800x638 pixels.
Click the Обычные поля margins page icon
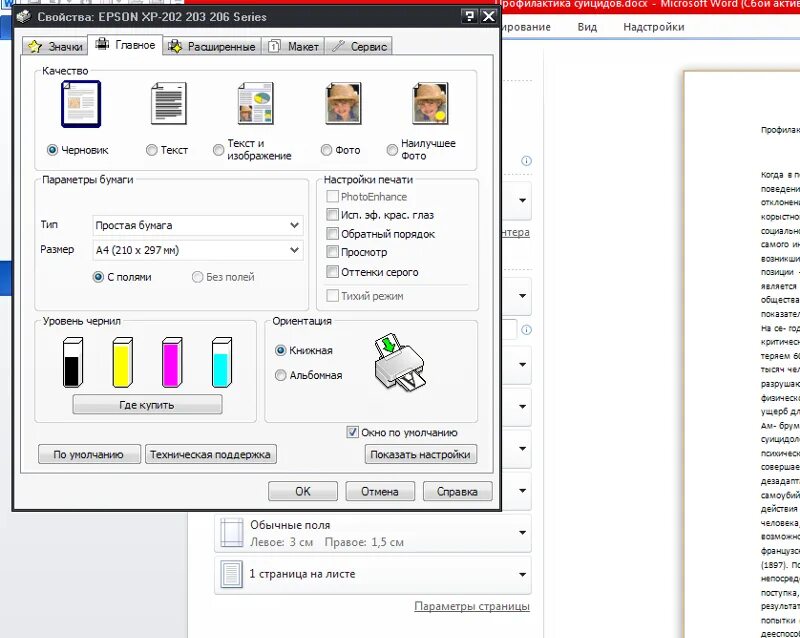pos(231,533)
